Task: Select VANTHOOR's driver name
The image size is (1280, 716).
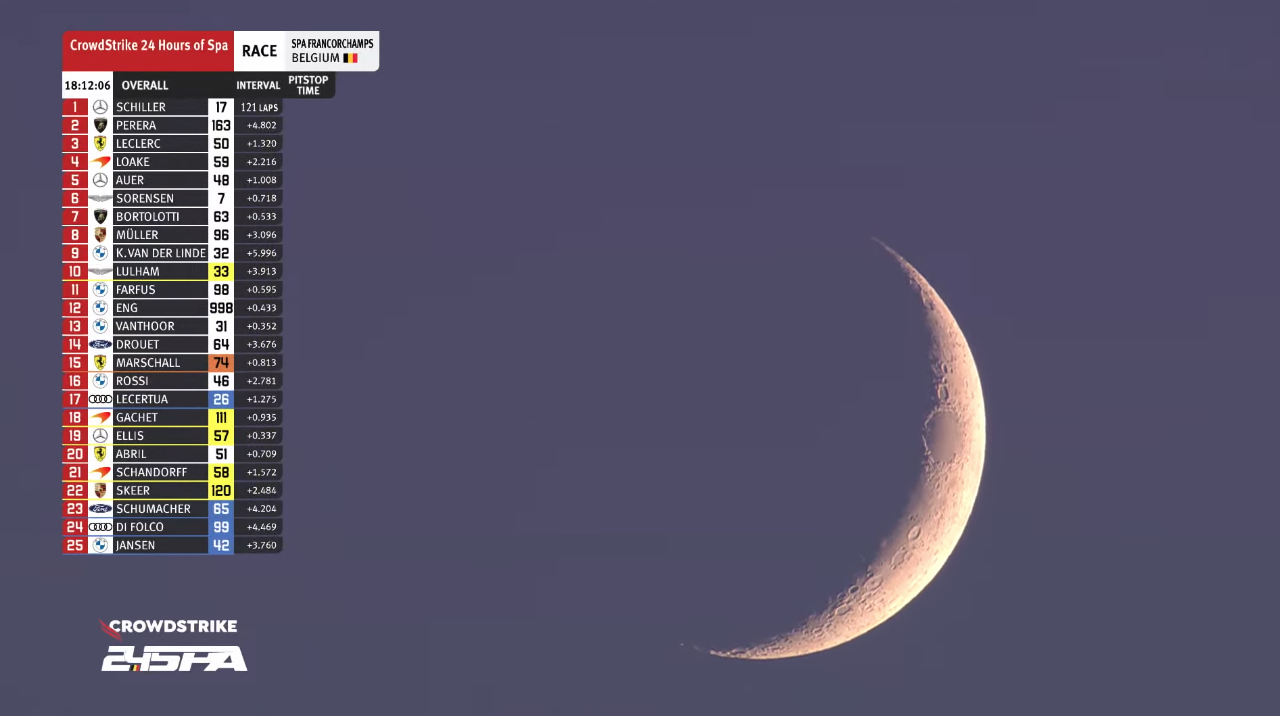Action: click(x=145, y=326)
